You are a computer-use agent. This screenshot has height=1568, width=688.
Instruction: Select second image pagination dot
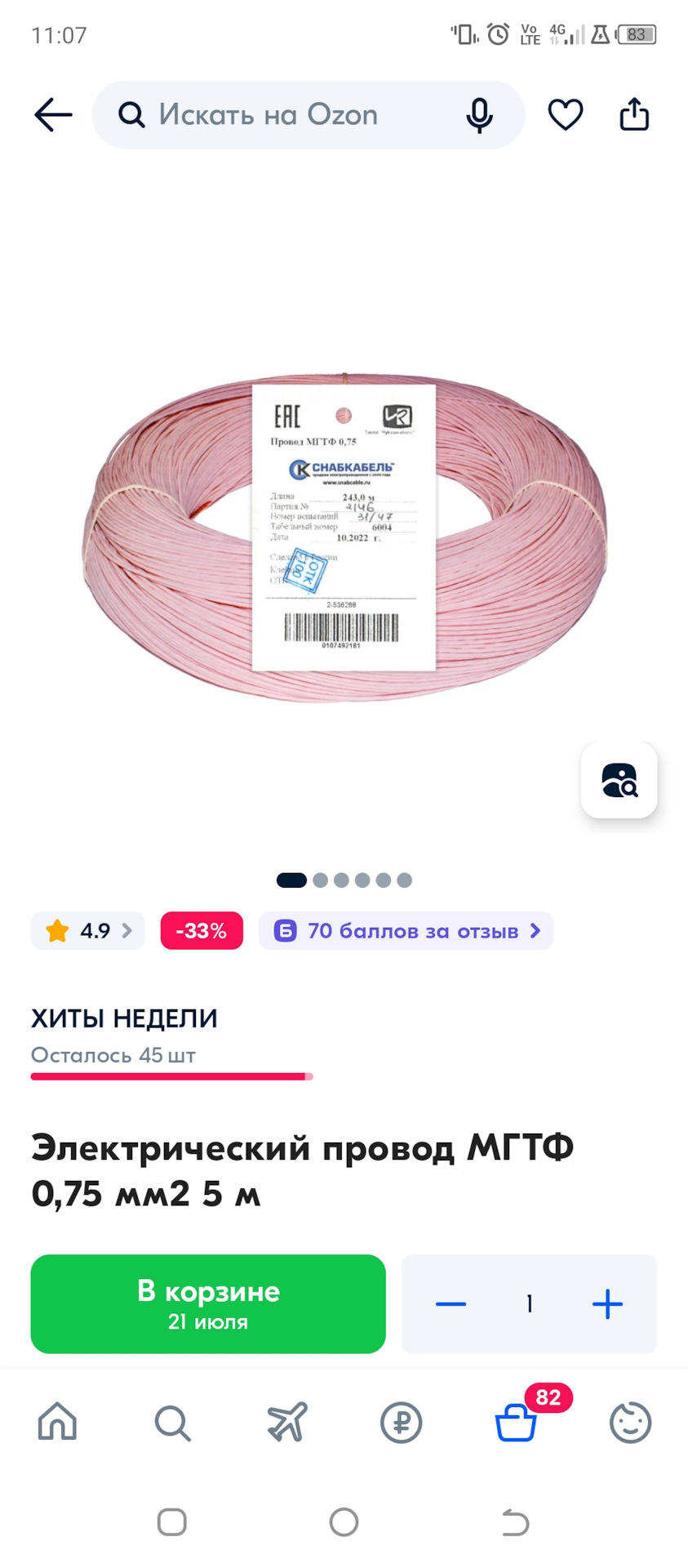coord(320,880)
